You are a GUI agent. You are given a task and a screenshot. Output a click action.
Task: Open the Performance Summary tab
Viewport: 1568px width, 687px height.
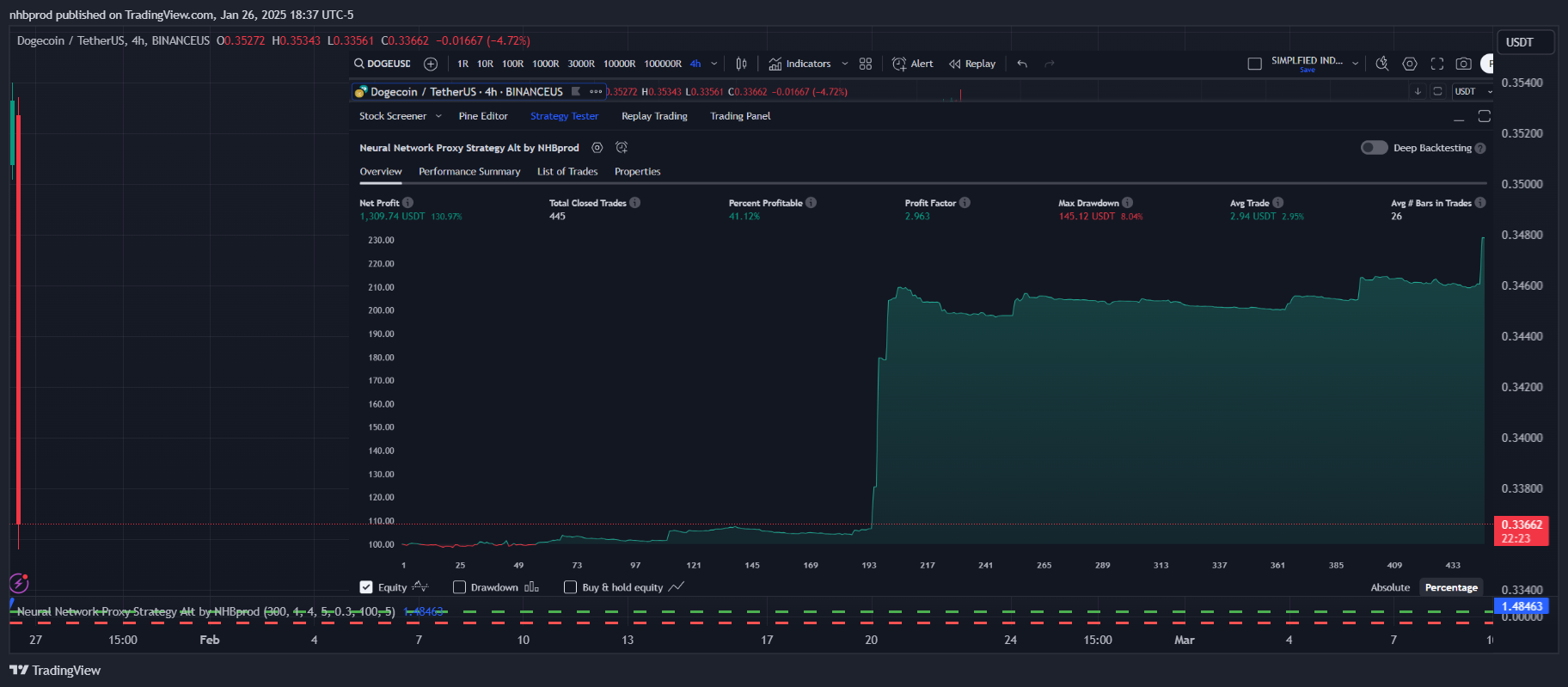coord(469,172)
